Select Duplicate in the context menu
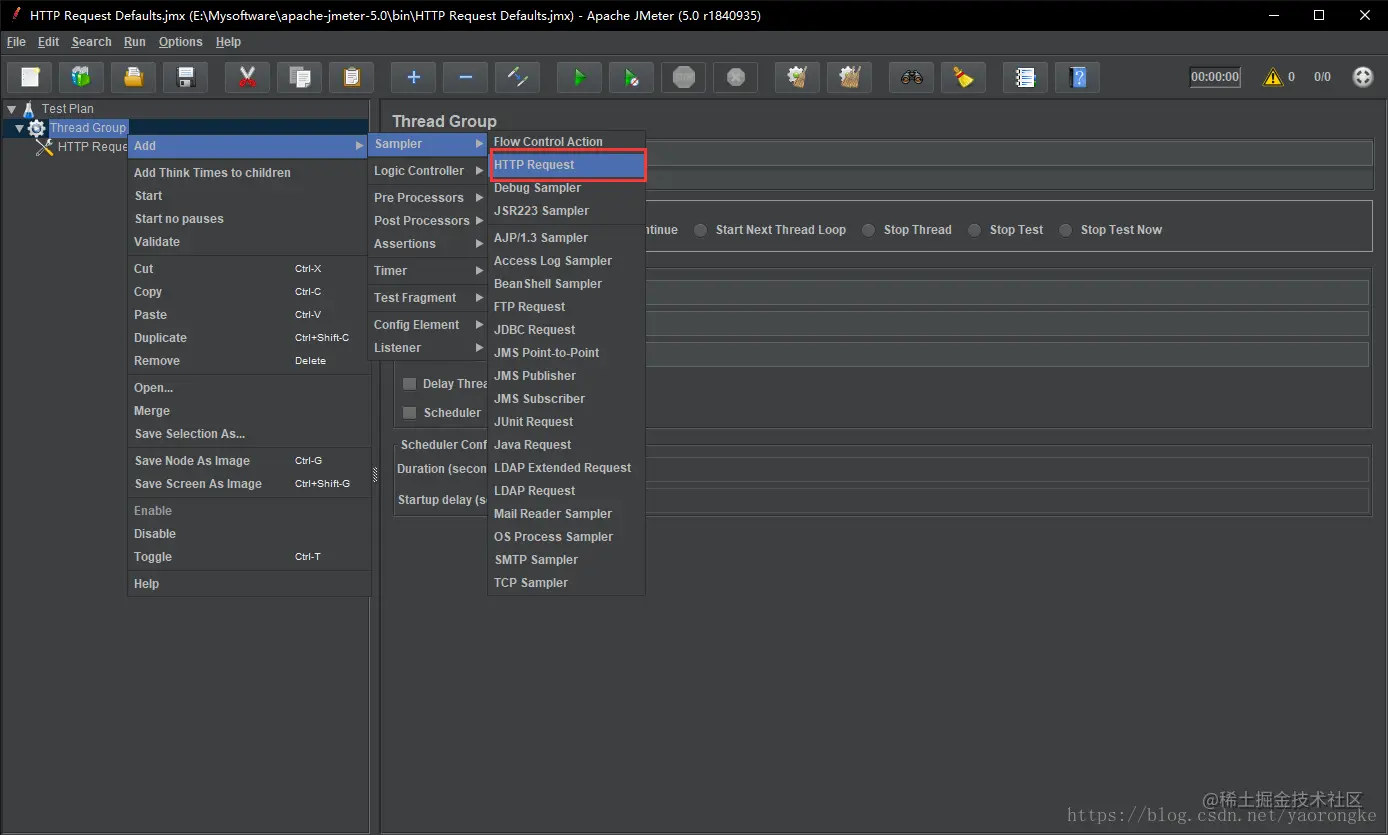Image resolution: width=1388 pixels, height=835 pixels. (249, 338)
